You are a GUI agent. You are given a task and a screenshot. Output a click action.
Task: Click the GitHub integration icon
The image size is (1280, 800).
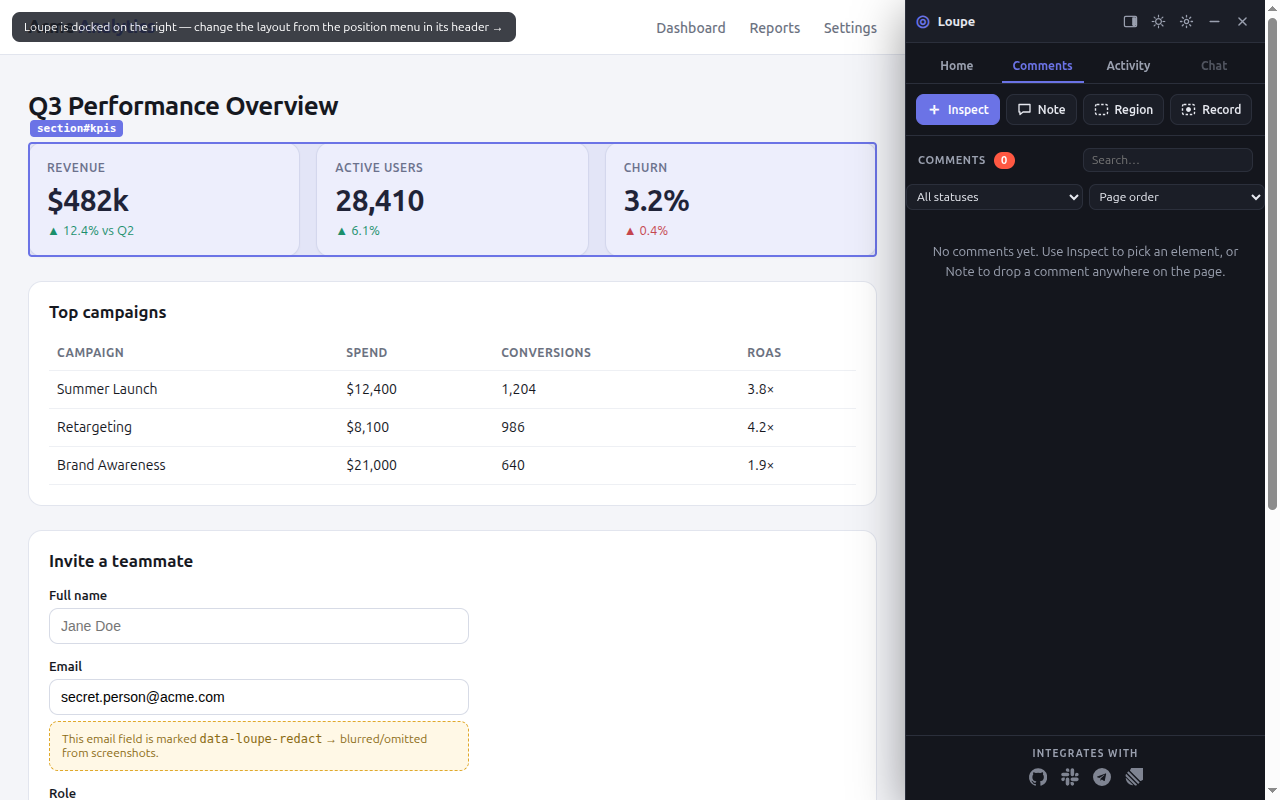[x=1038, y=777]
